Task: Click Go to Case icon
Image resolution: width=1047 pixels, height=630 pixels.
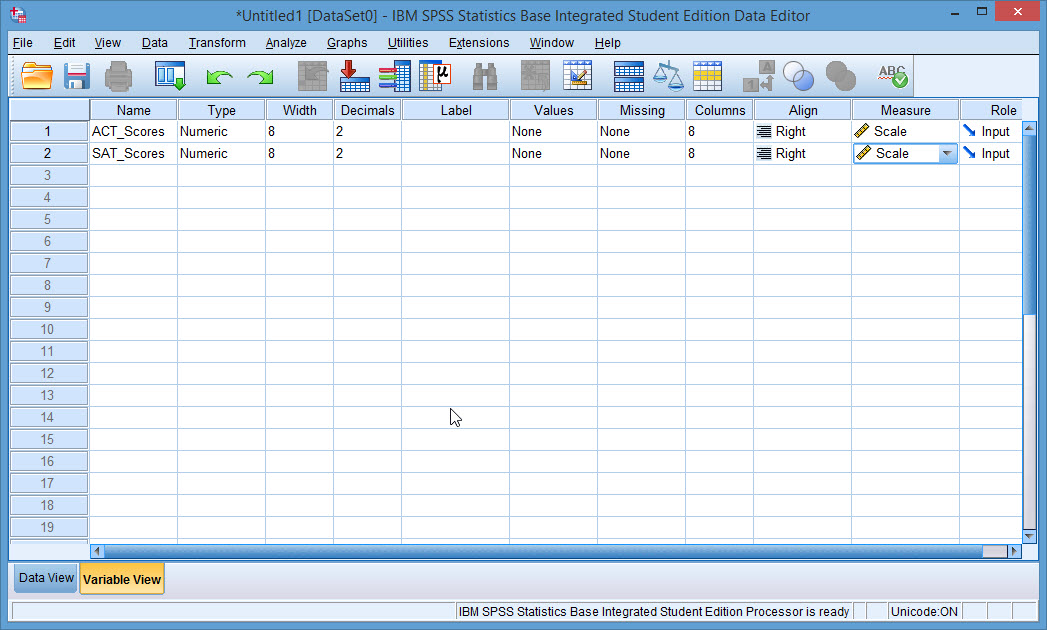Action: pos(312,76)
